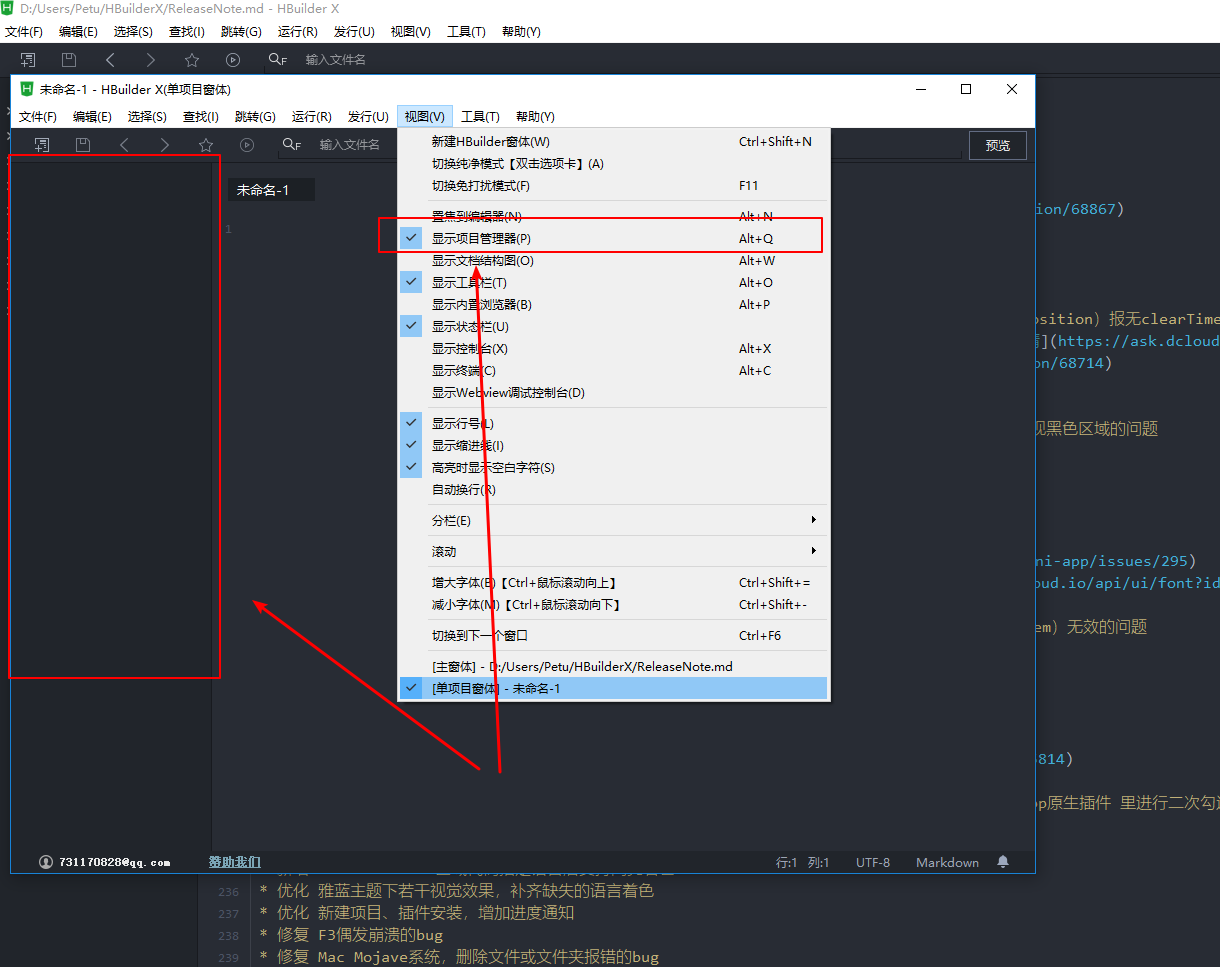Select 切换纯净模式【双击选项卡】(A) entry
This screenshot has width=1220, height=967.
point(613,164)
